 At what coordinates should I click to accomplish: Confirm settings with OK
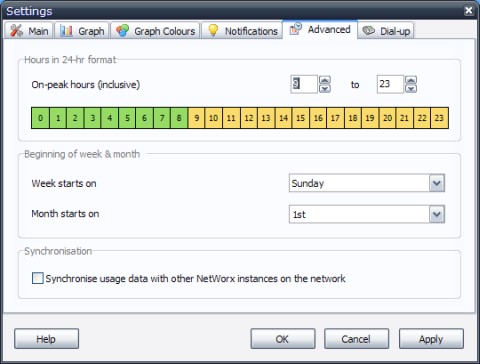(283, 339)
